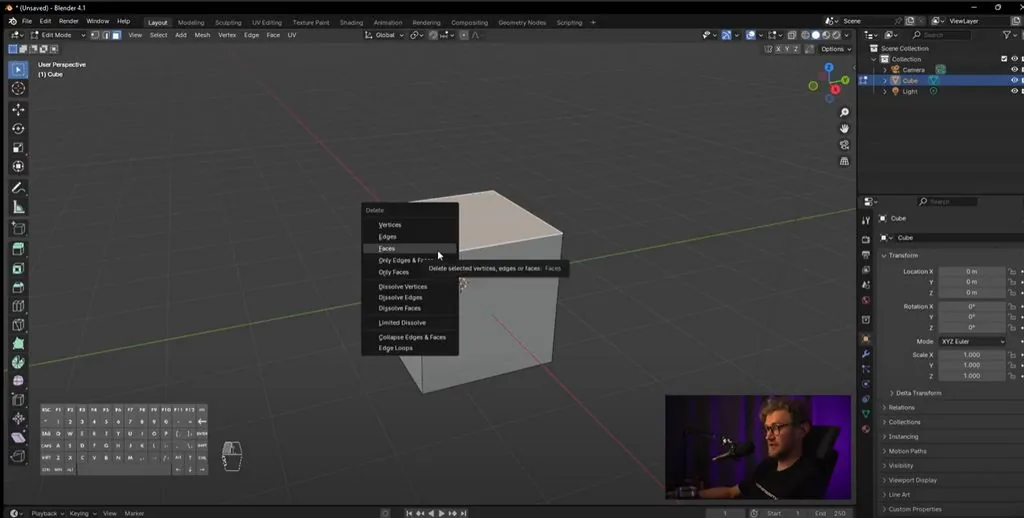Click the Scale X field
This screenshot has width=1024, height=518.
click(972, 355)
